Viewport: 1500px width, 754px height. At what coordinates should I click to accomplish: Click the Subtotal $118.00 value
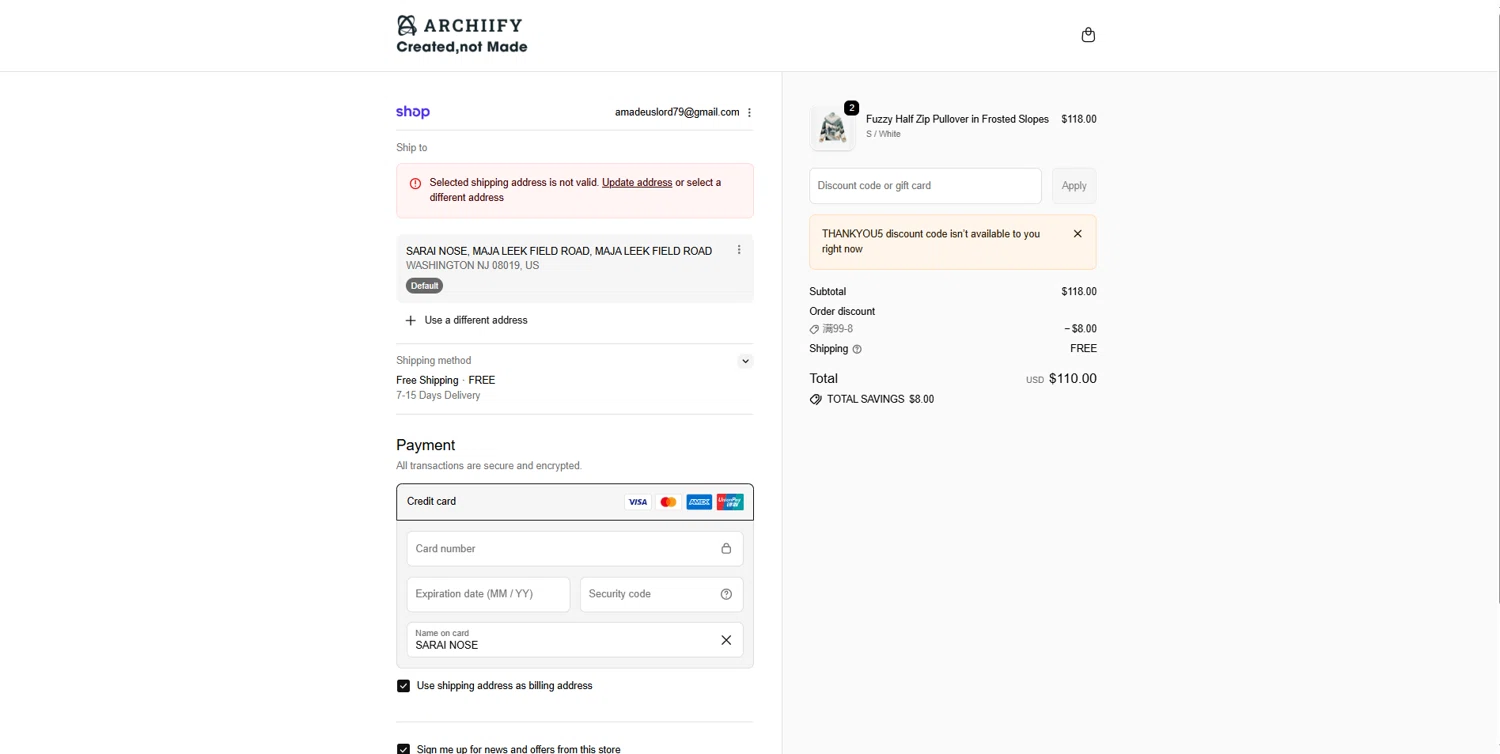pyautogui.click(x=1079, y=292)
